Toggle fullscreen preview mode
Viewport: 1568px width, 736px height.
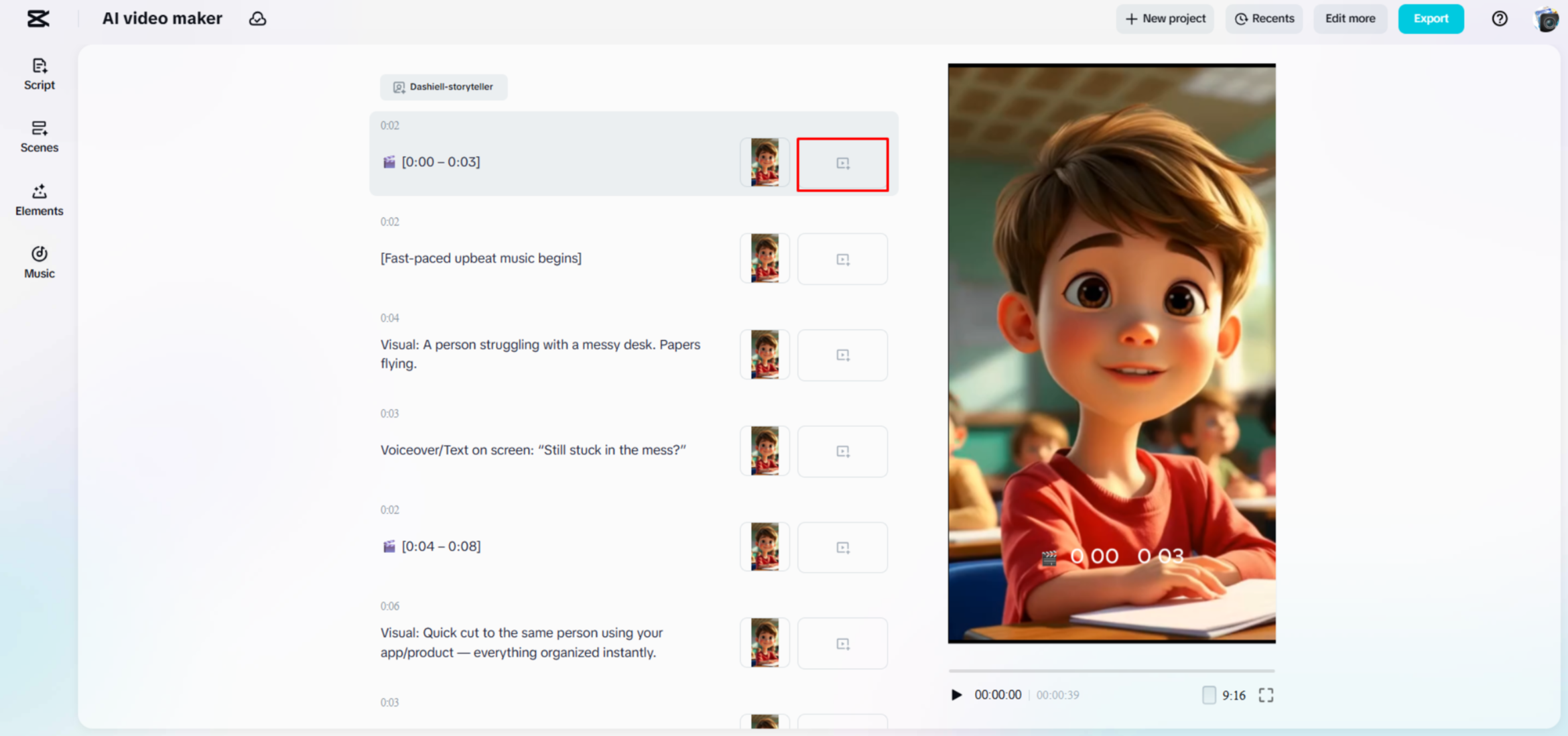tap(1266, 695)
